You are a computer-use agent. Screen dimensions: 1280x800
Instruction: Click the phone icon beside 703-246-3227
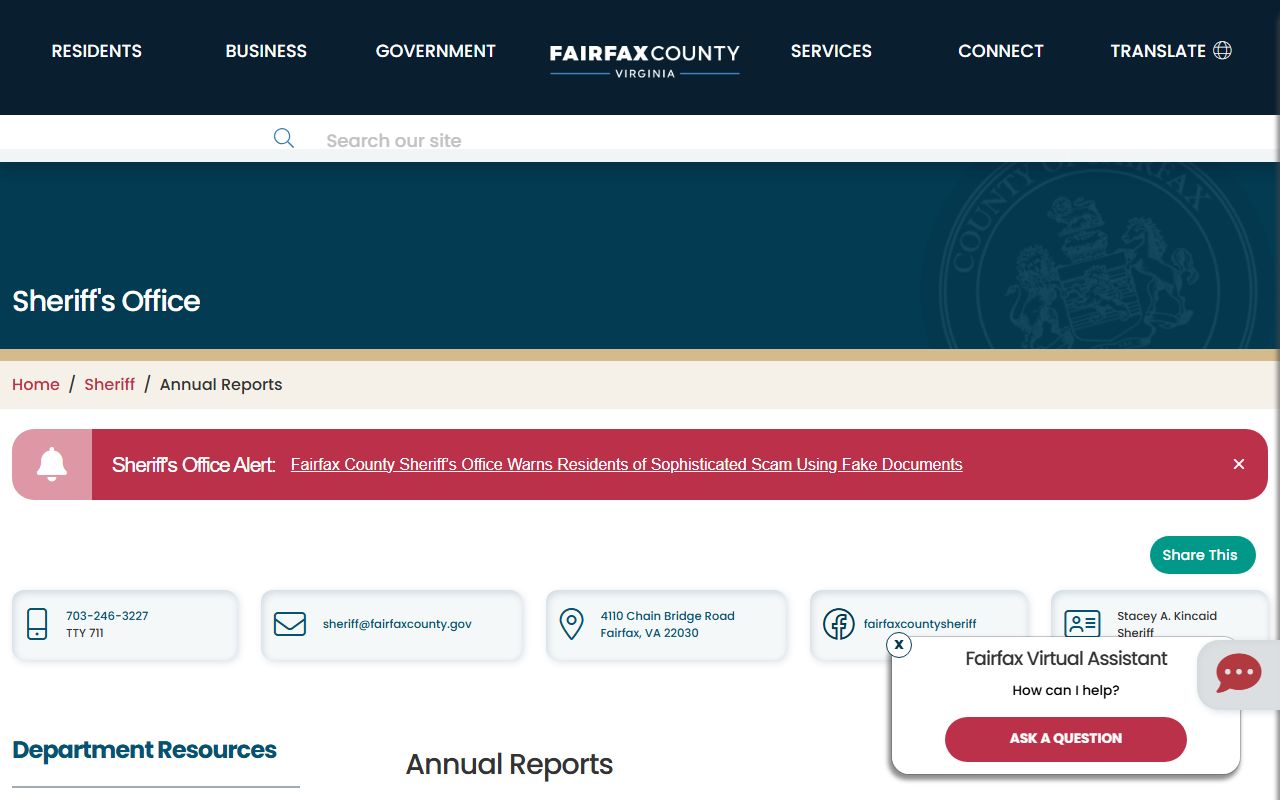37,624
